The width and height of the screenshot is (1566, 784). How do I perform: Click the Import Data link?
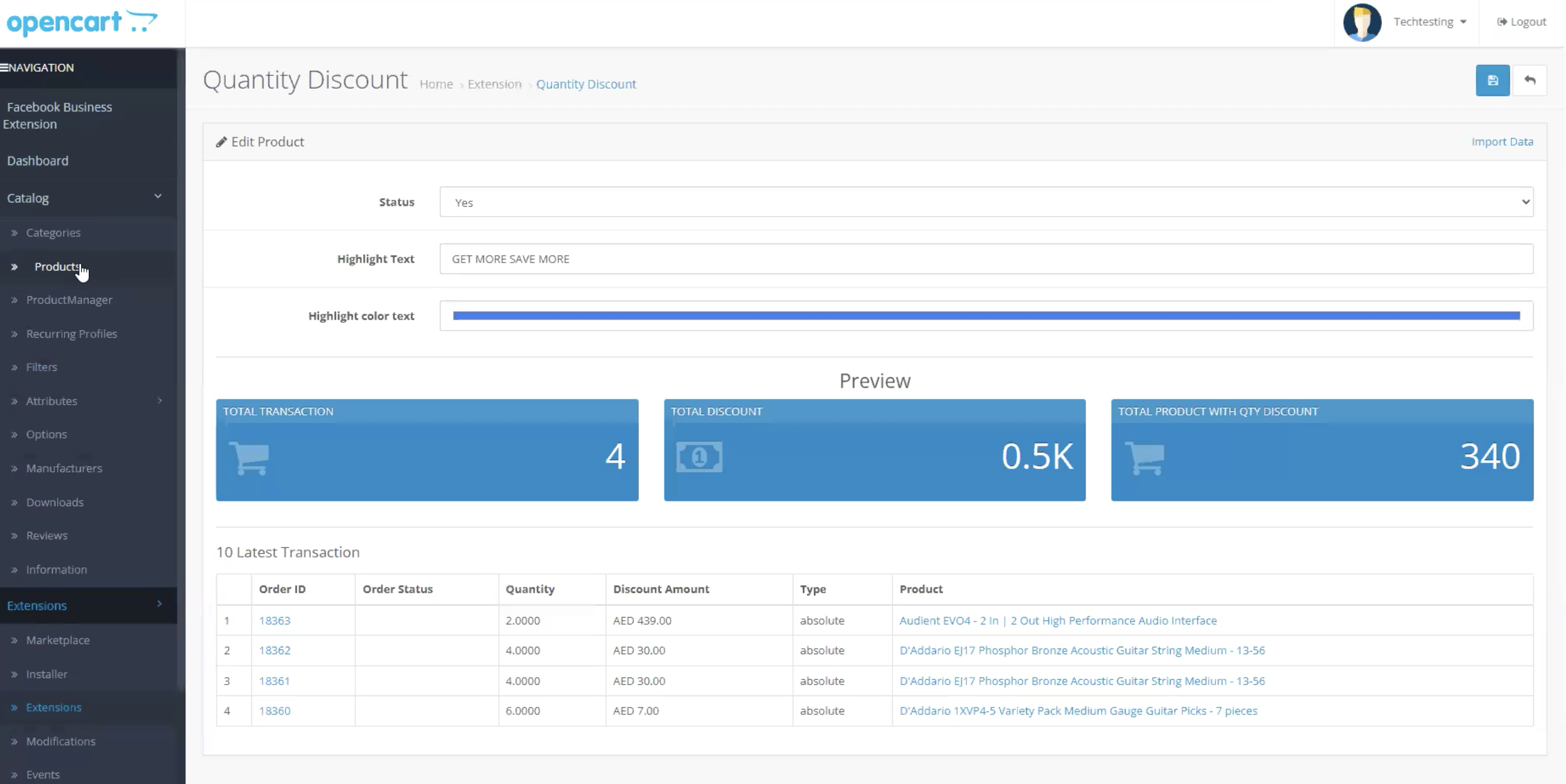pyautogui.click(x=1502, y=141)
